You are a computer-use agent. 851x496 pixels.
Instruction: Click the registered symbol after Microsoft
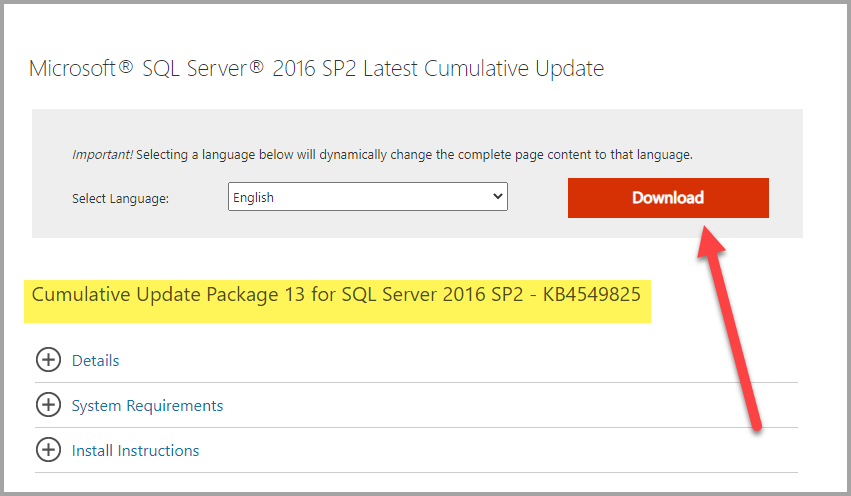pos(125,67)
